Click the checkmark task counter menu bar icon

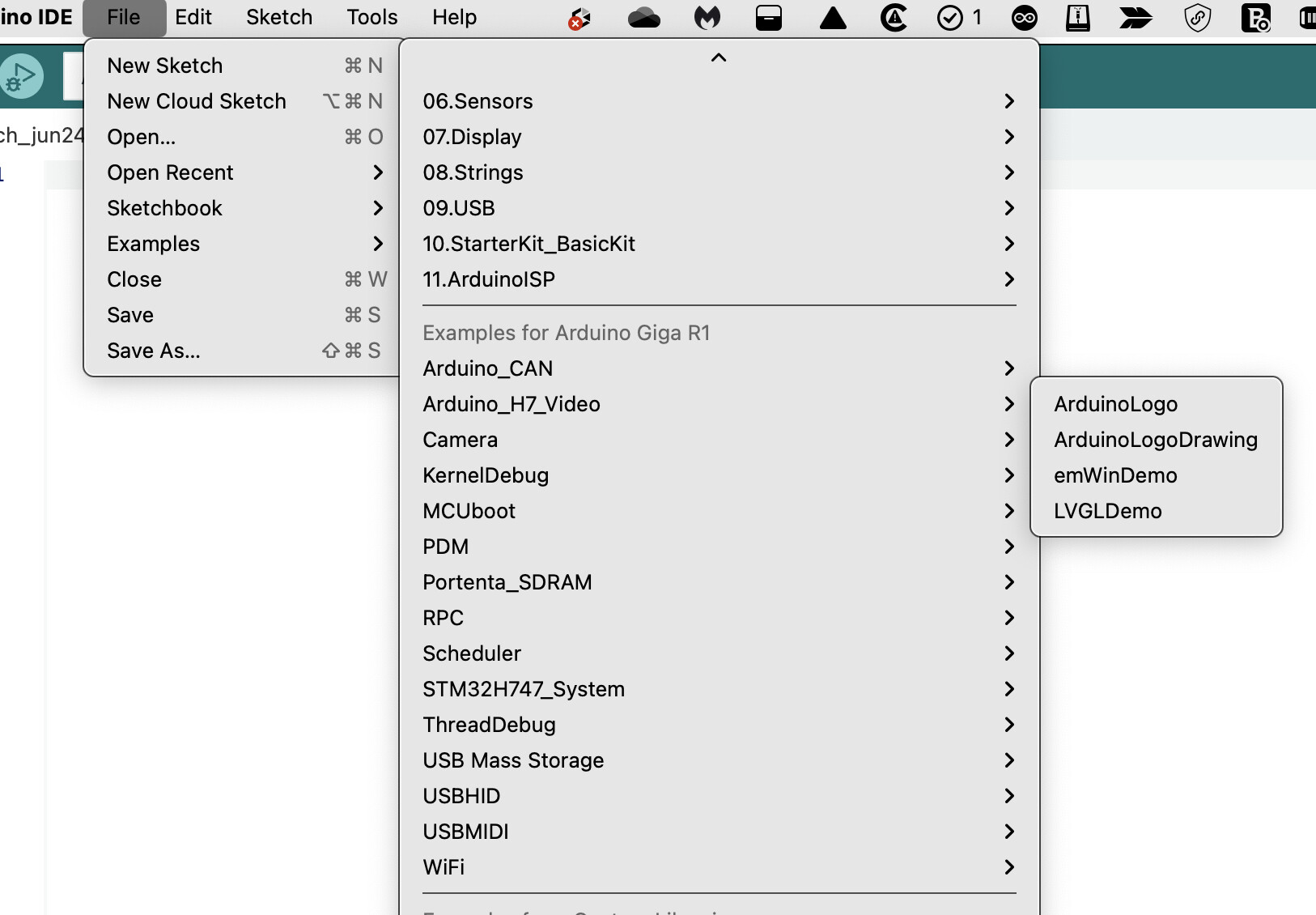click(x=960, y=18)
